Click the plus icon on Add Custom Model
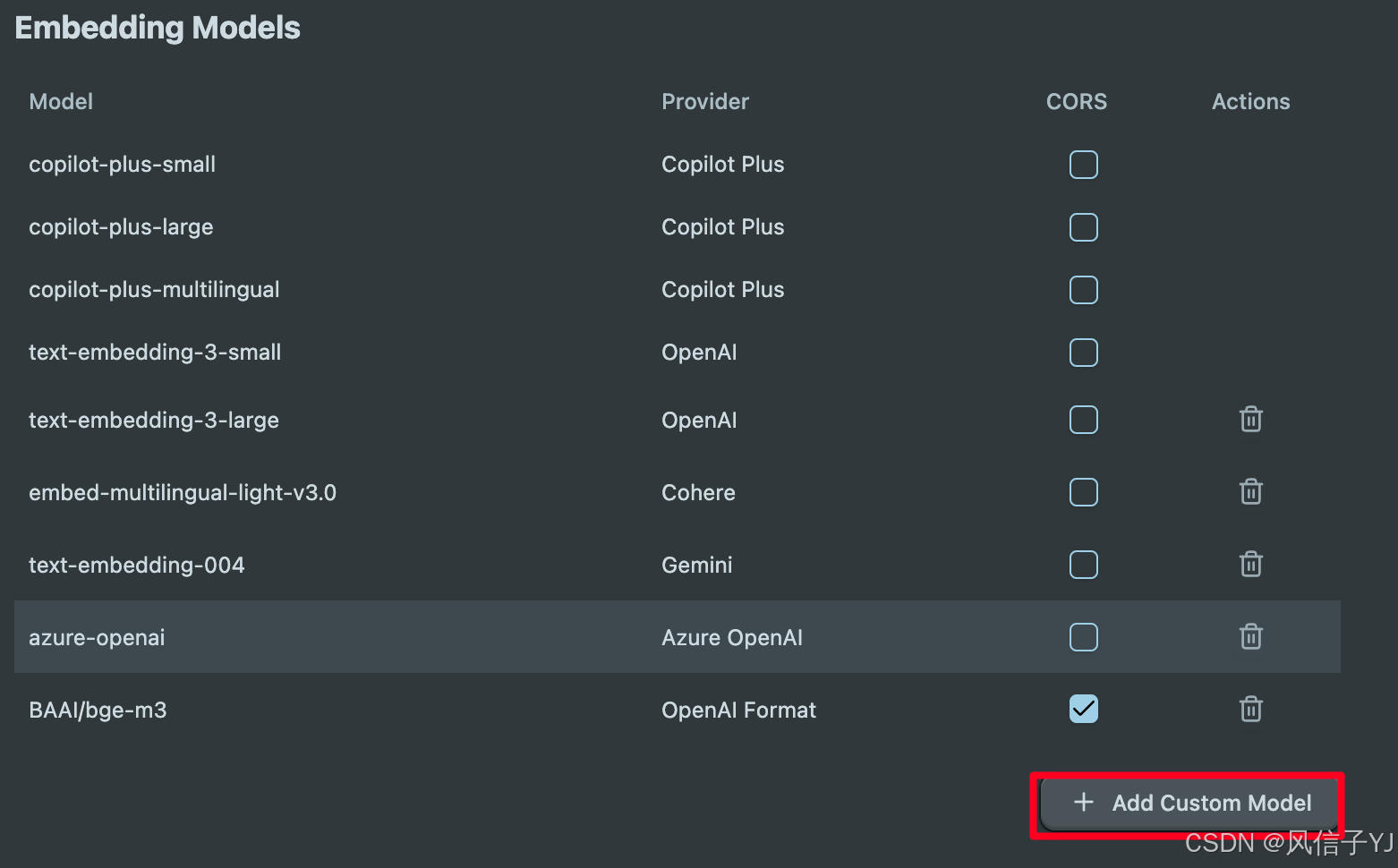1398x868 pixels. tap(1083, 802)
